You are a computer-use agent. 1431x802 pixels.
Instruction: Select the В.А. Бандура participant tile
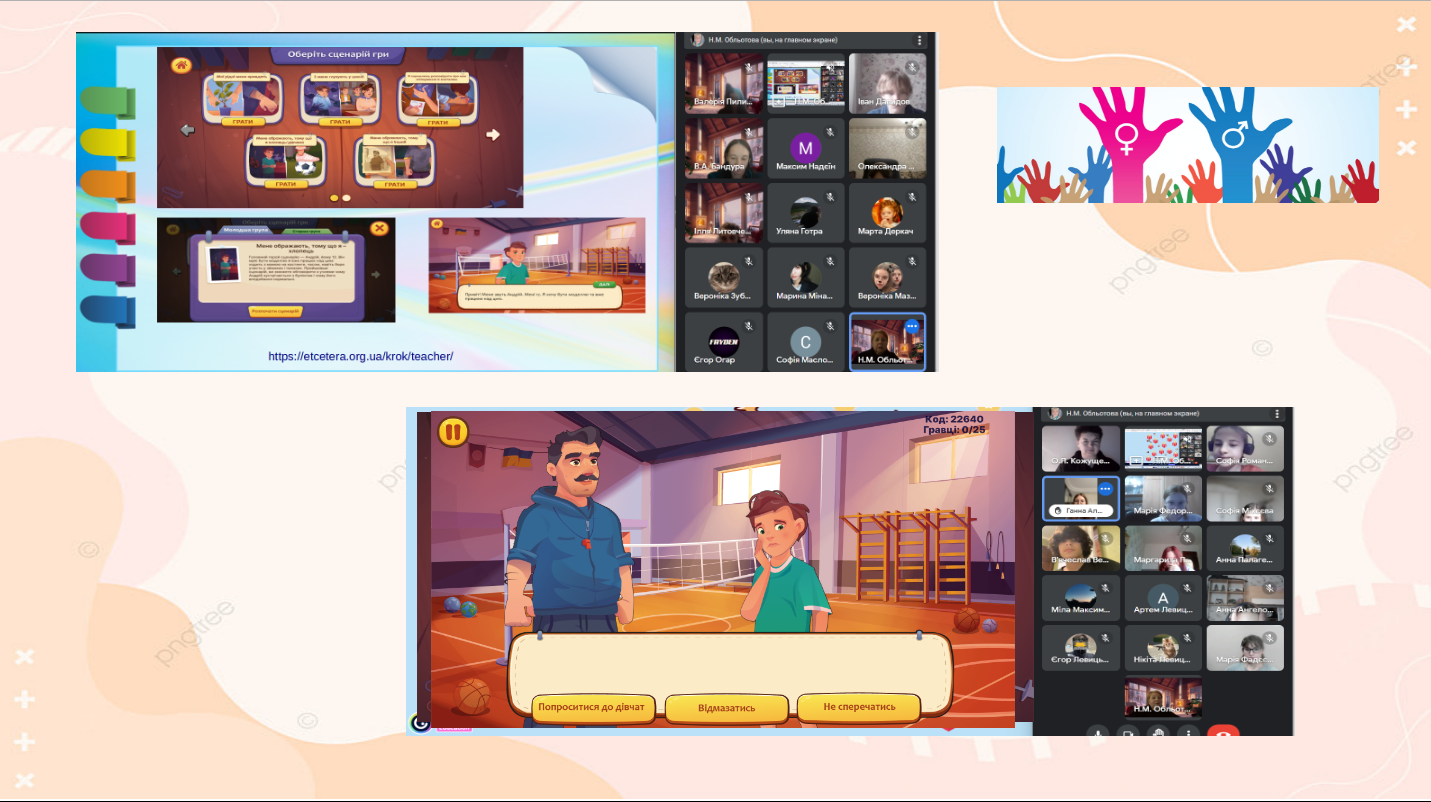724,149
